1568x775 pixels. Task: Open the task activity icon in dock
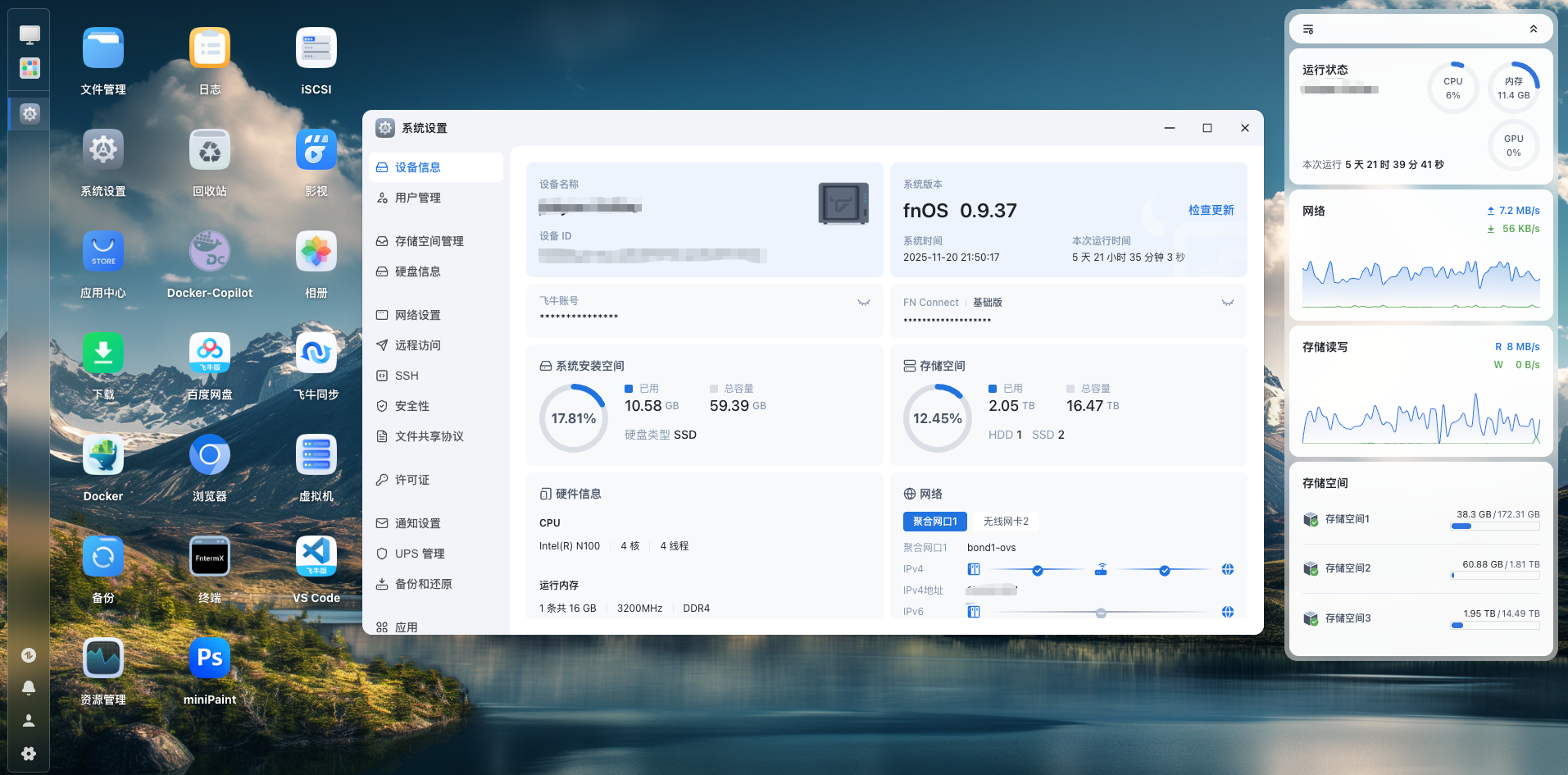pos(29,655)
